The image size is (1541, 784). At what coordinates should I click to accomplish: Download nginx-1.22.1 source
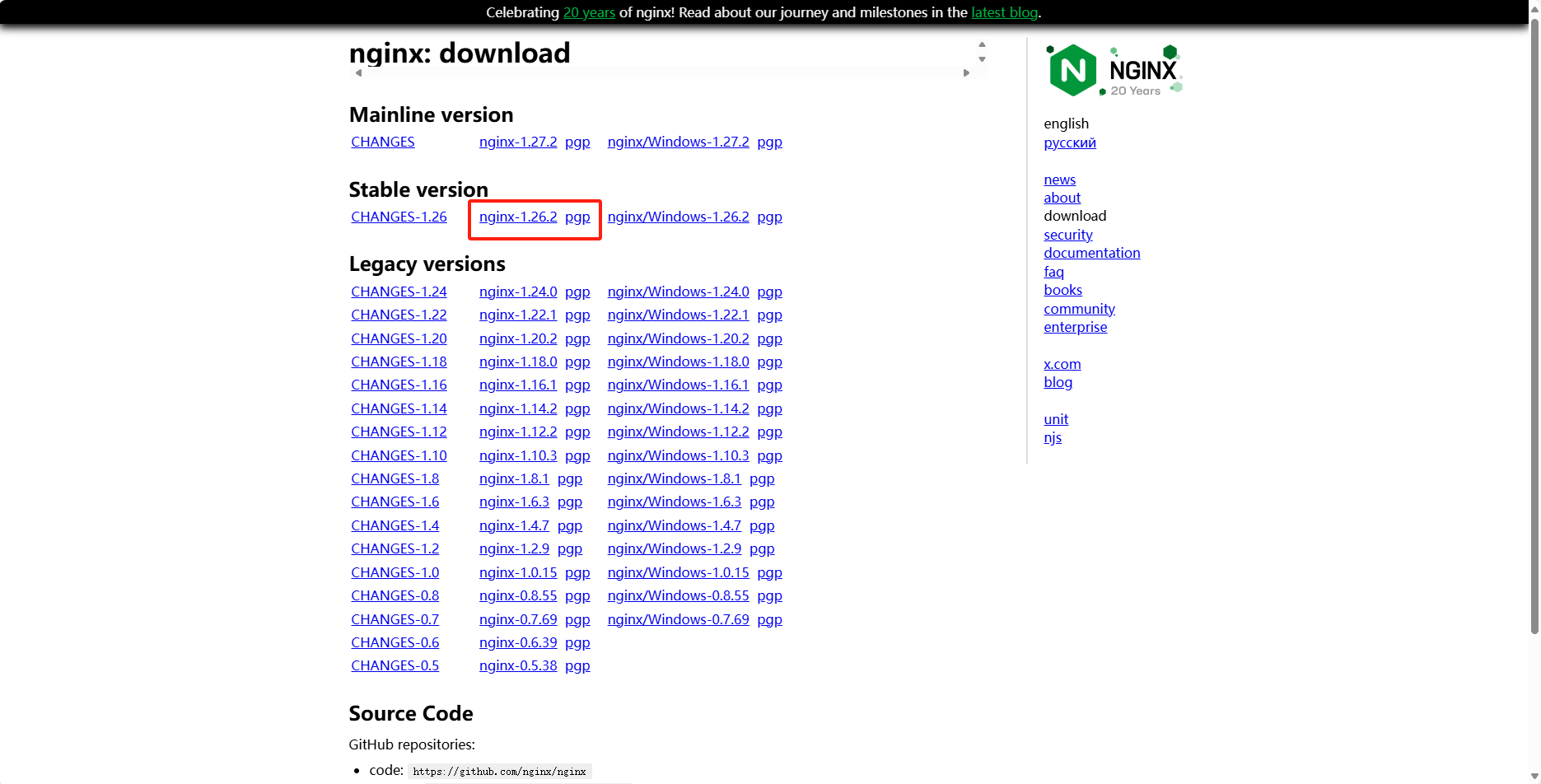(x=518, y=315)
